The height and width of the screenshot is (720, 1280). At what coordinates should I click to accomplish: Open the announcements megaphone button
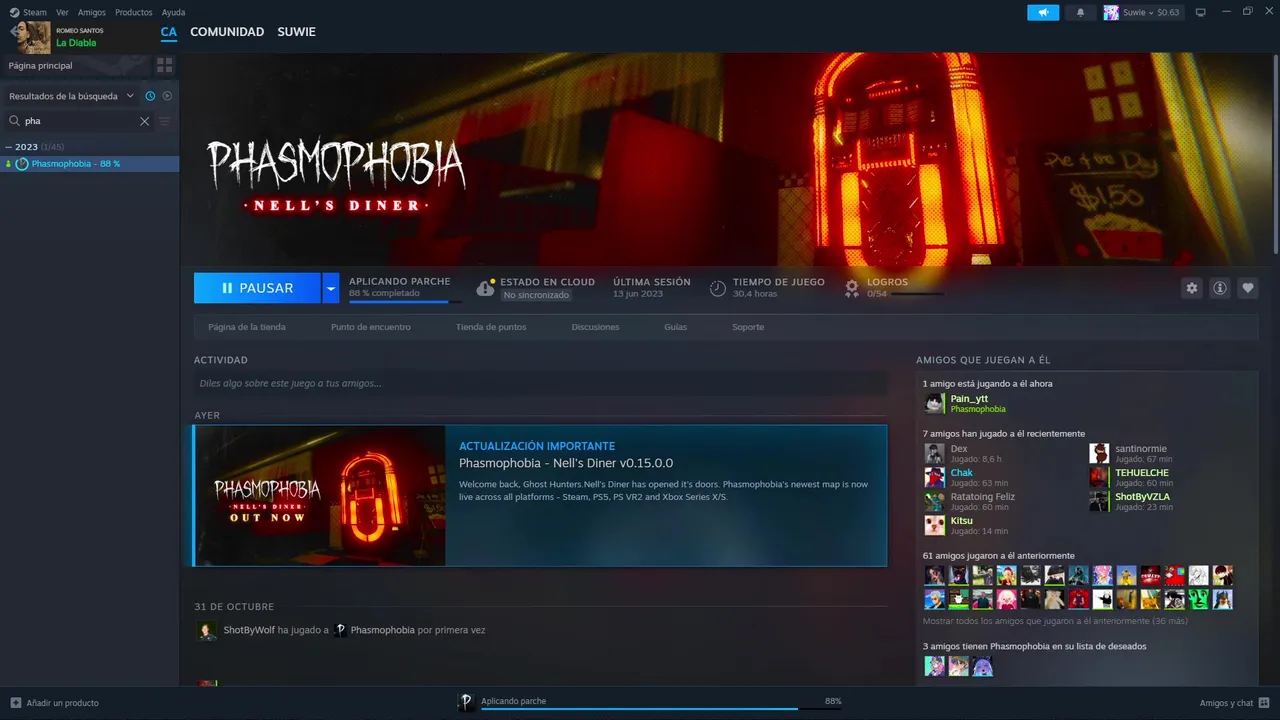(1043, 12)
